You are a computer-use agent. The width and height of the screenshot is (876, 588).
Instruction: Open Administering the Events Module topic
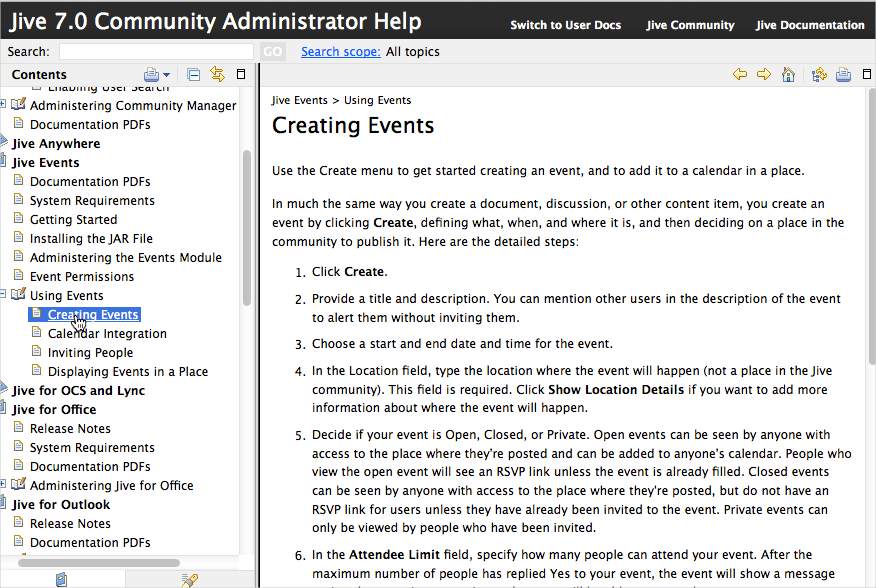pos(126,258)
